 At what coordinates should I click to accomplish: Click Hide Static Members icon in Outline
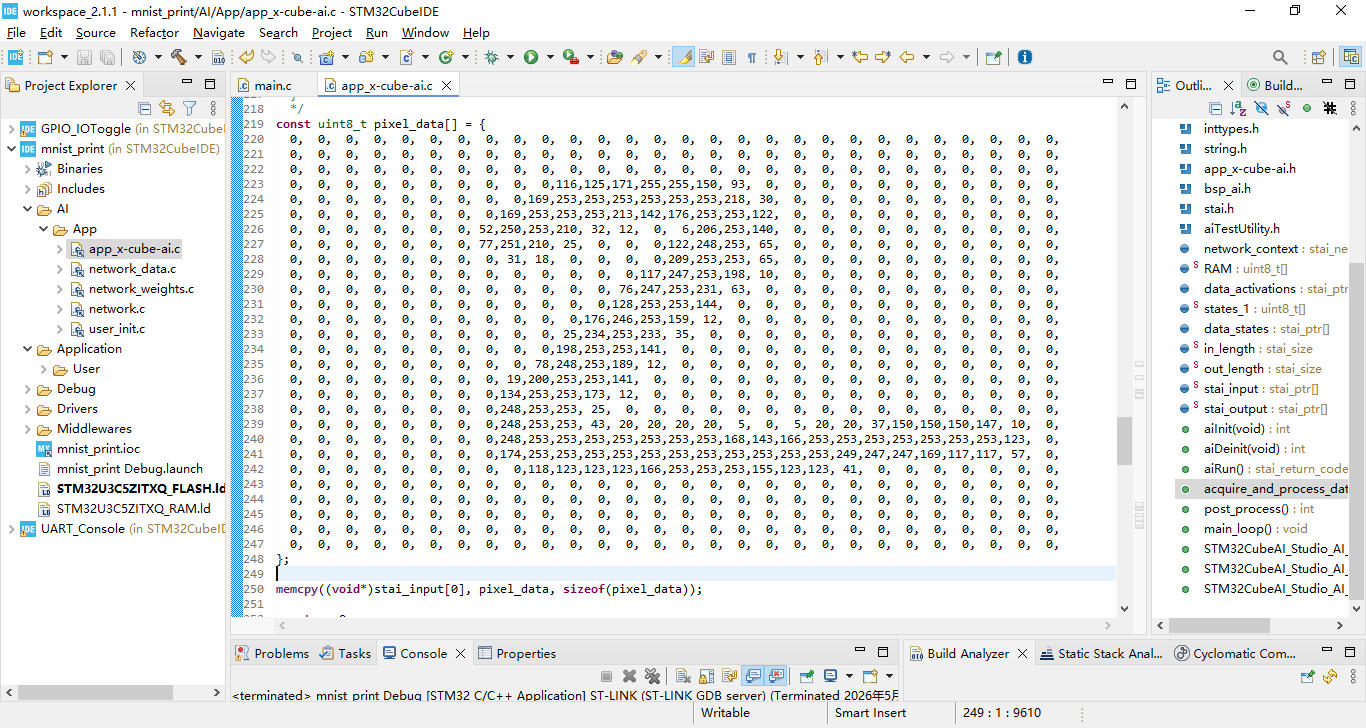[1284, 108]
